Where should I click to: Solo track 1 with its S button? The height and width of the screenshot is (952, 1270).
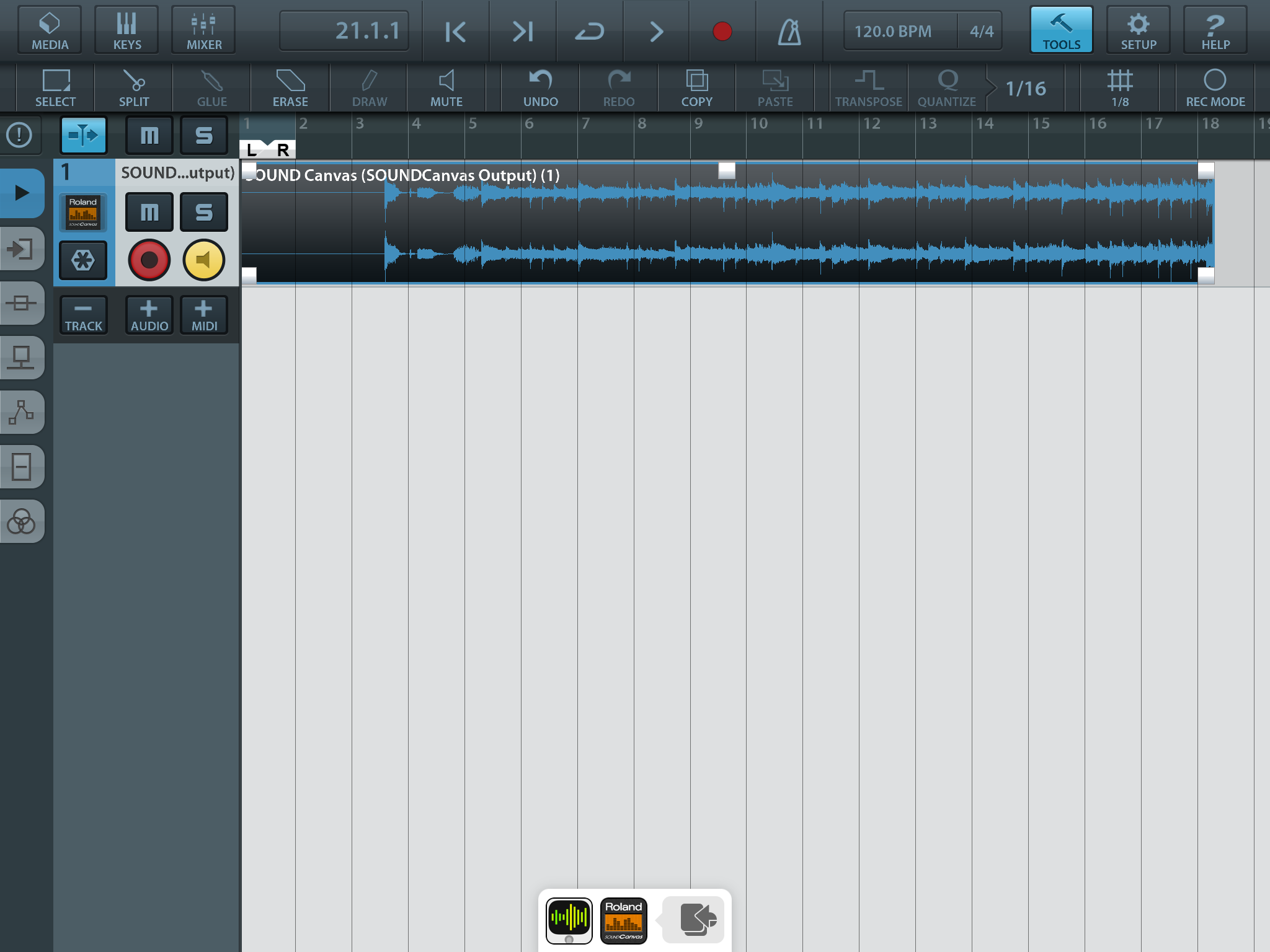204,212
